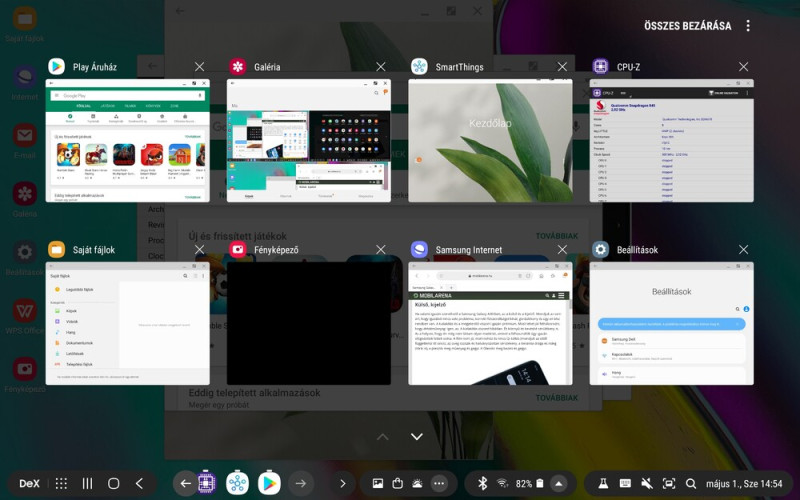This screenshot has height=500, width=800.
Task: Open the DeX menu button on taskbar
Action: pos(29,484)
